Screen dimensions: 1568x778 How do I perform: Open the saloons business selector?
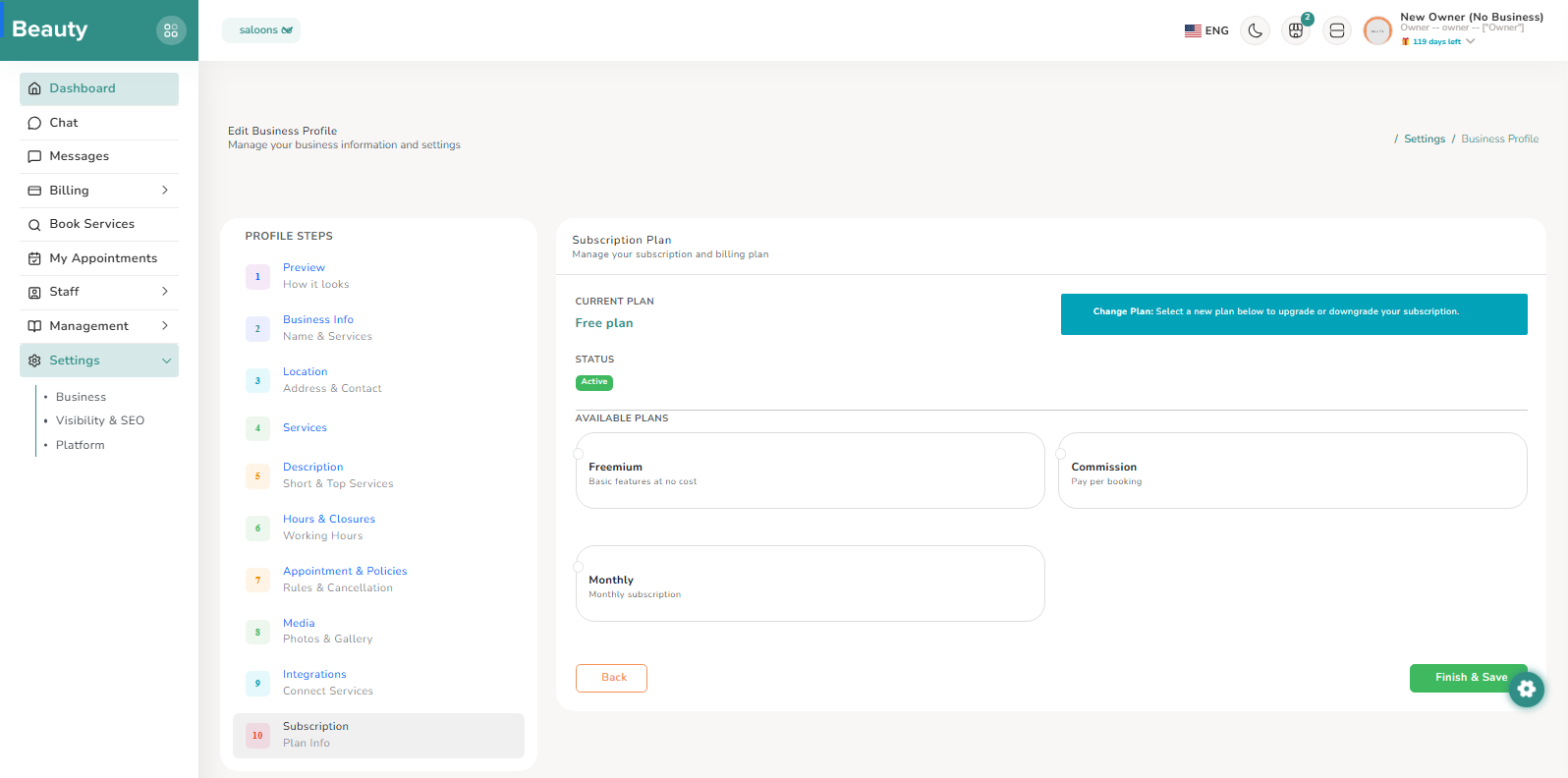click(x=261, y=30)
